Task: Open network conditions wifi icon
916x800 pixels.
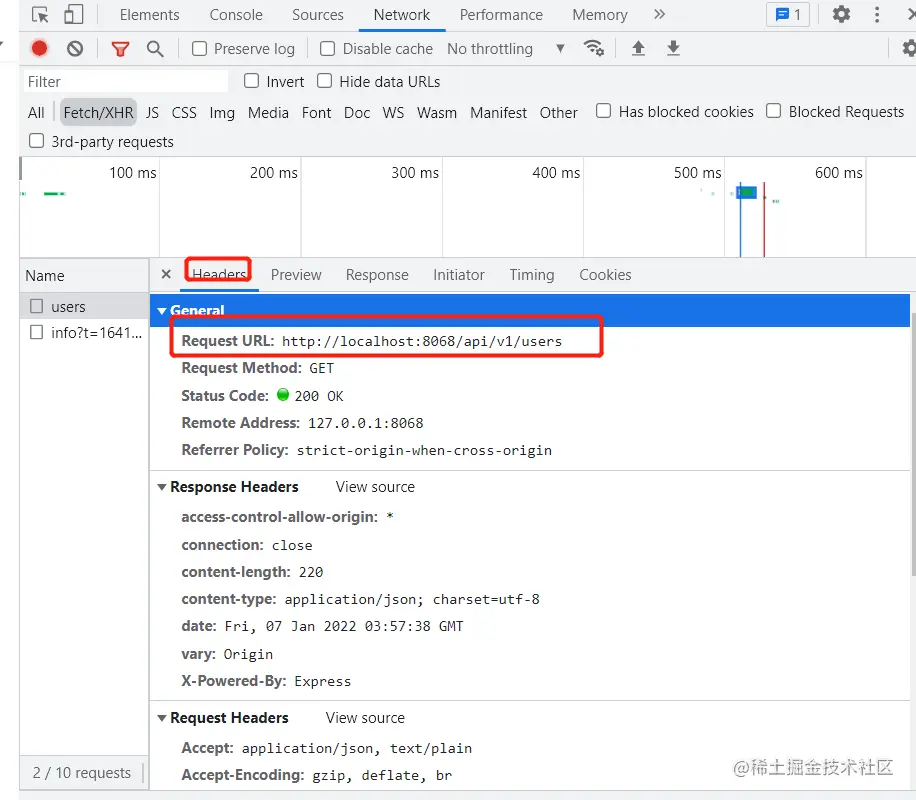Action: click(594, 48)
